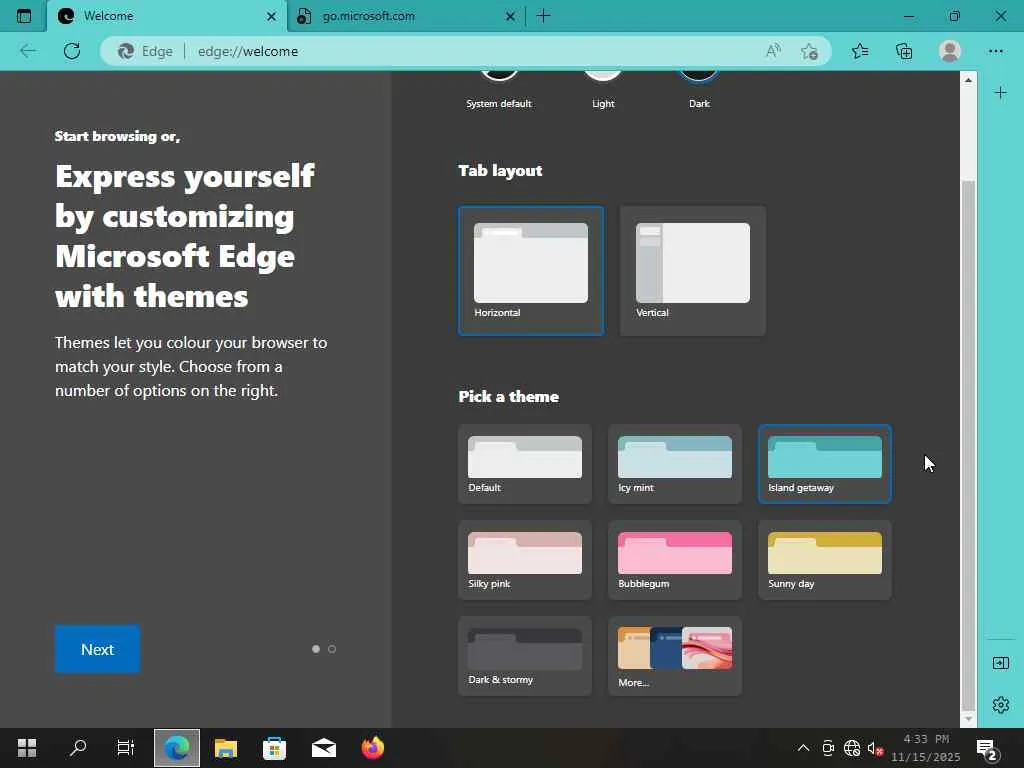Open File Explorer from taskbar
The height and width of the screenshot is (768, 1024).
(225, 748)
